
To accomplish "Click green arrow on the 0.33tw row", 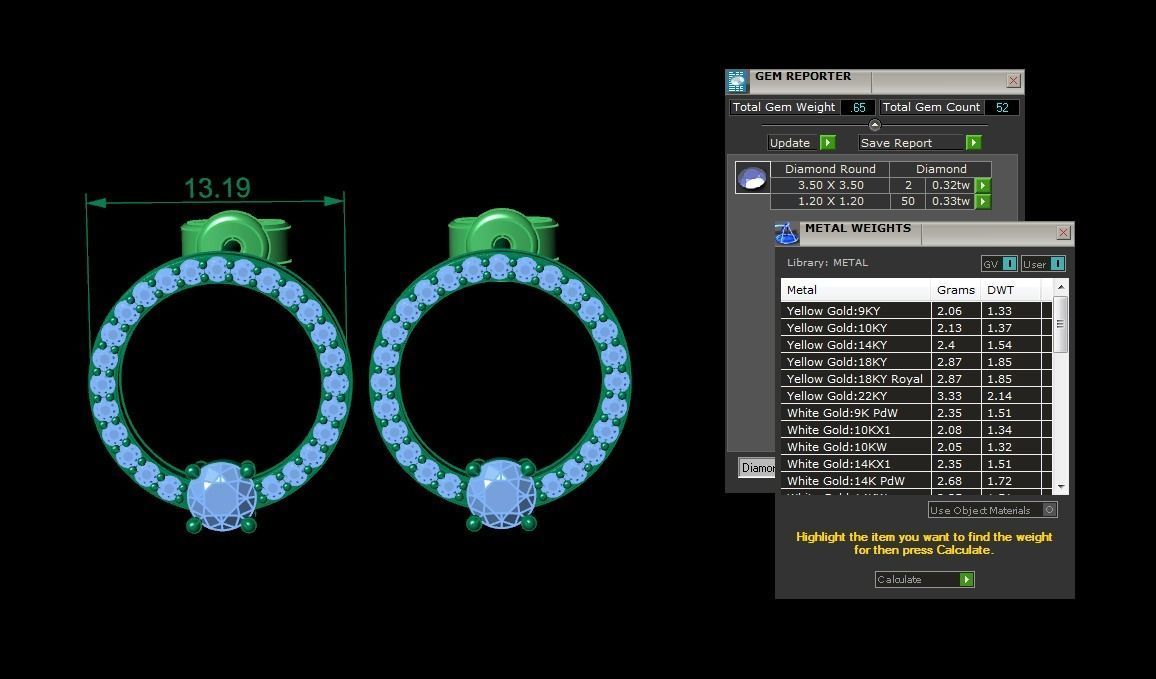I will pyautogui.click(x=983, y=201).
